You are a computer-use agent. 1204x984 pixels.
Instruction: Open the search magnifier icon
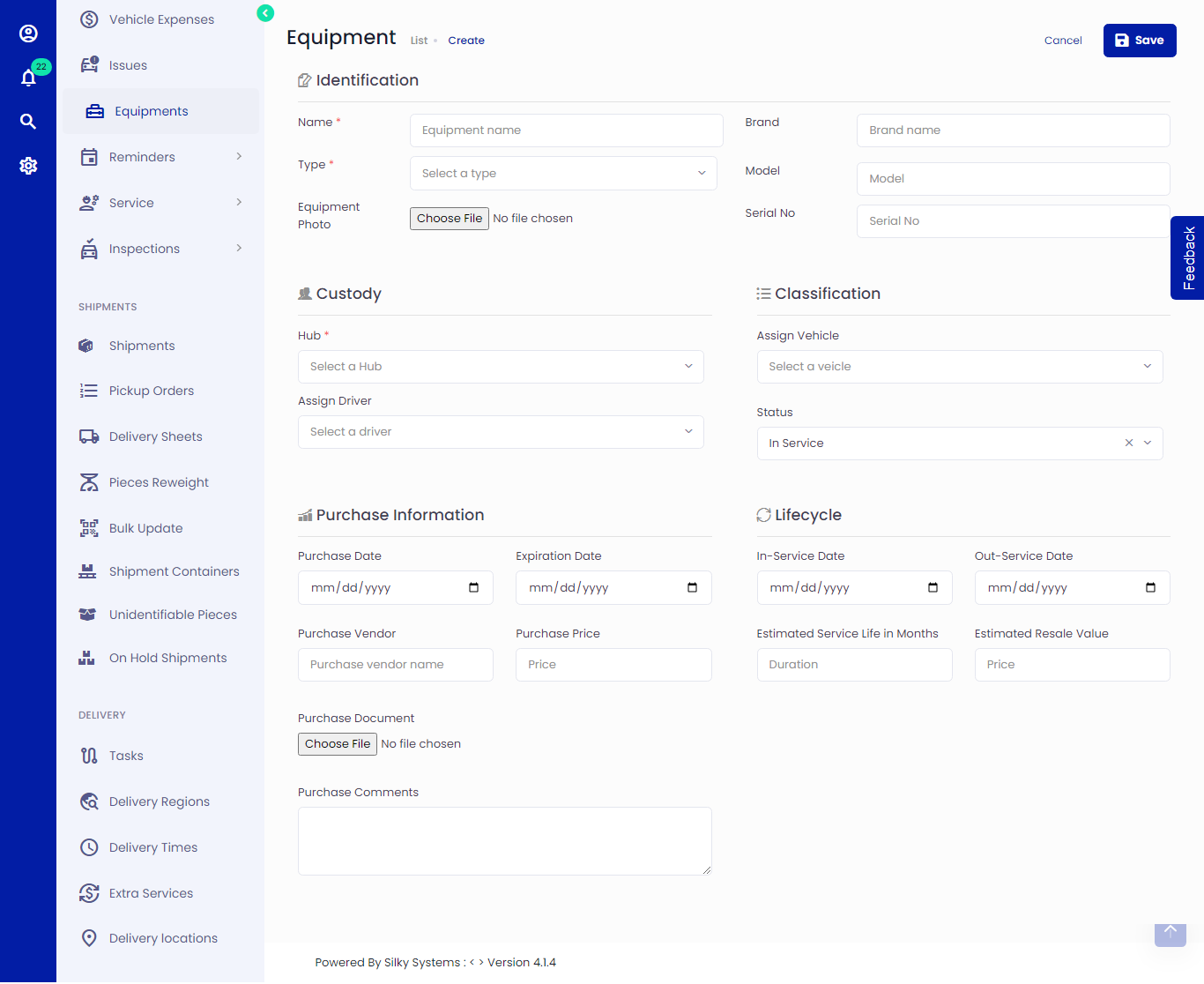coord(28,122)
